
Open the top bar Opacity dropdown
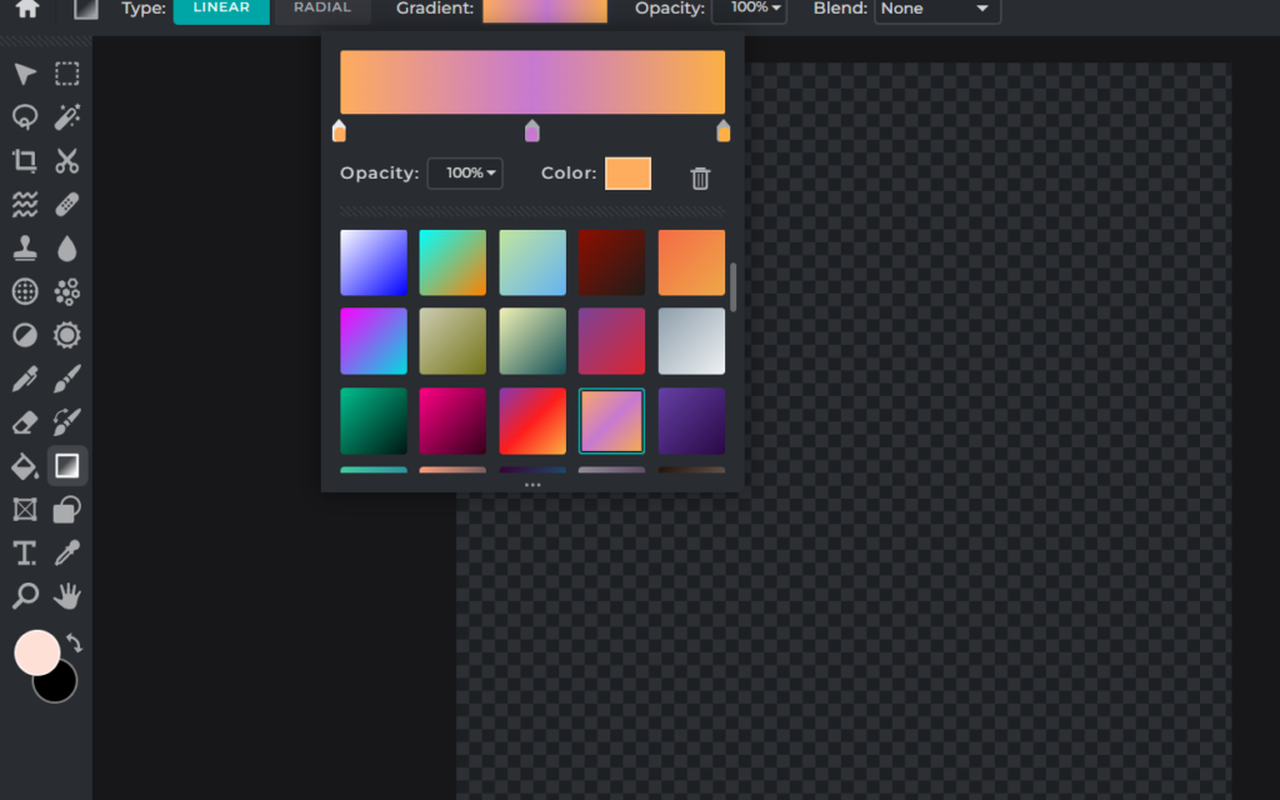(x=749, y=9)
